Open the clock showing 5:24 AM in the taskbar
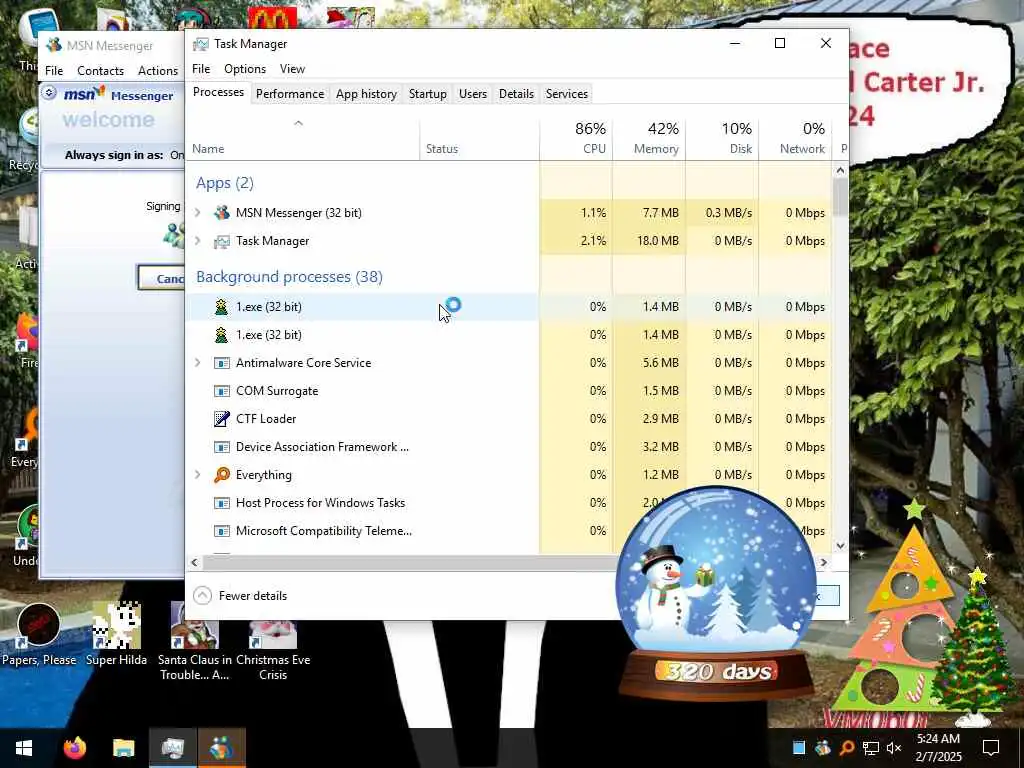The width and height of the screenshot is (1024, 768). [938, 748]
